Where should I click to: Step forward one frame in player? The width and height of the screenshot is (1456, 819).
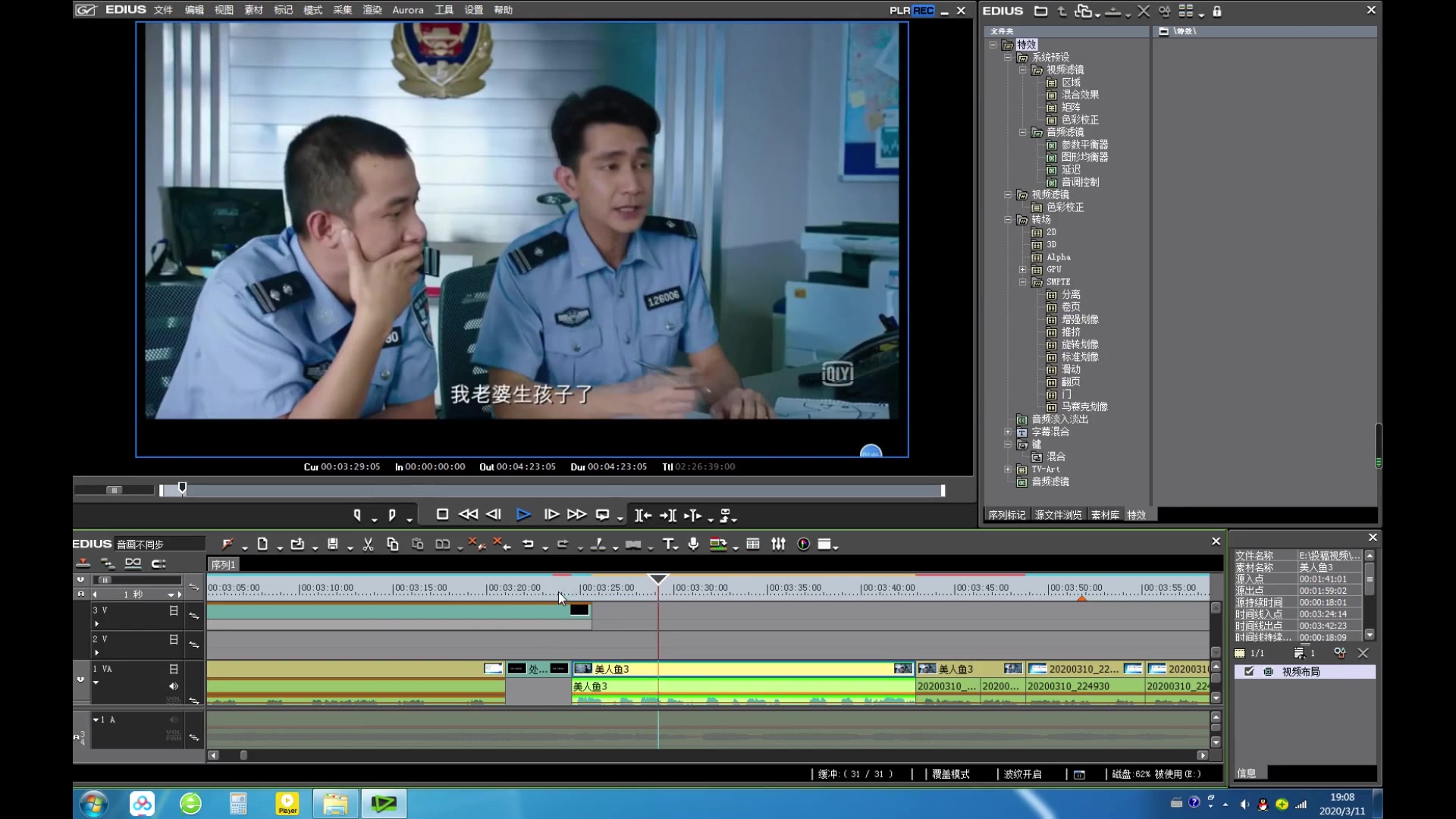tap(551, 514)
